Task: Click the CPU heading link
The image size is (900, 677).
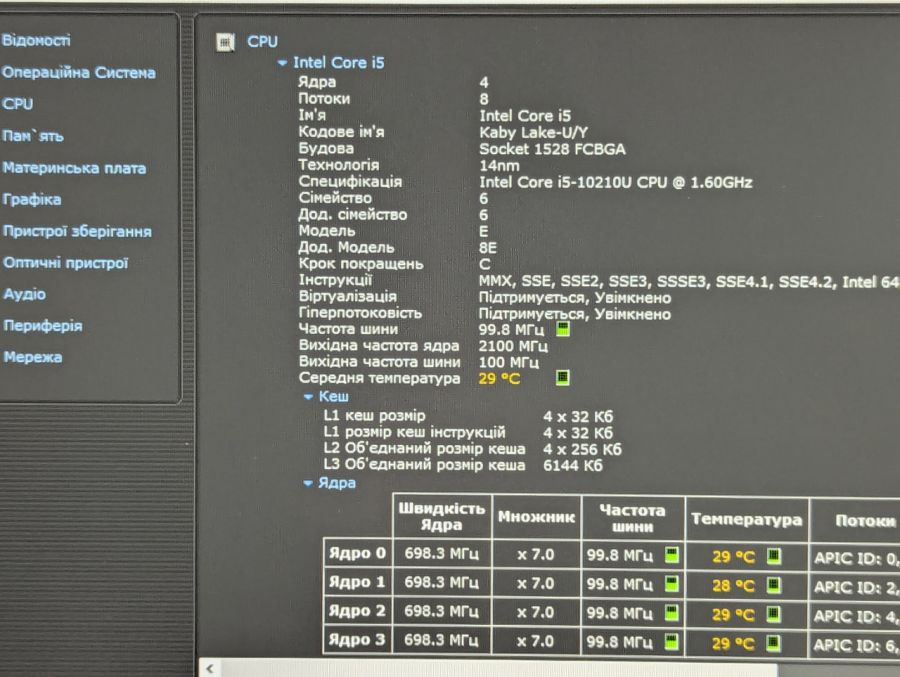Action: [x=262, y=41]
